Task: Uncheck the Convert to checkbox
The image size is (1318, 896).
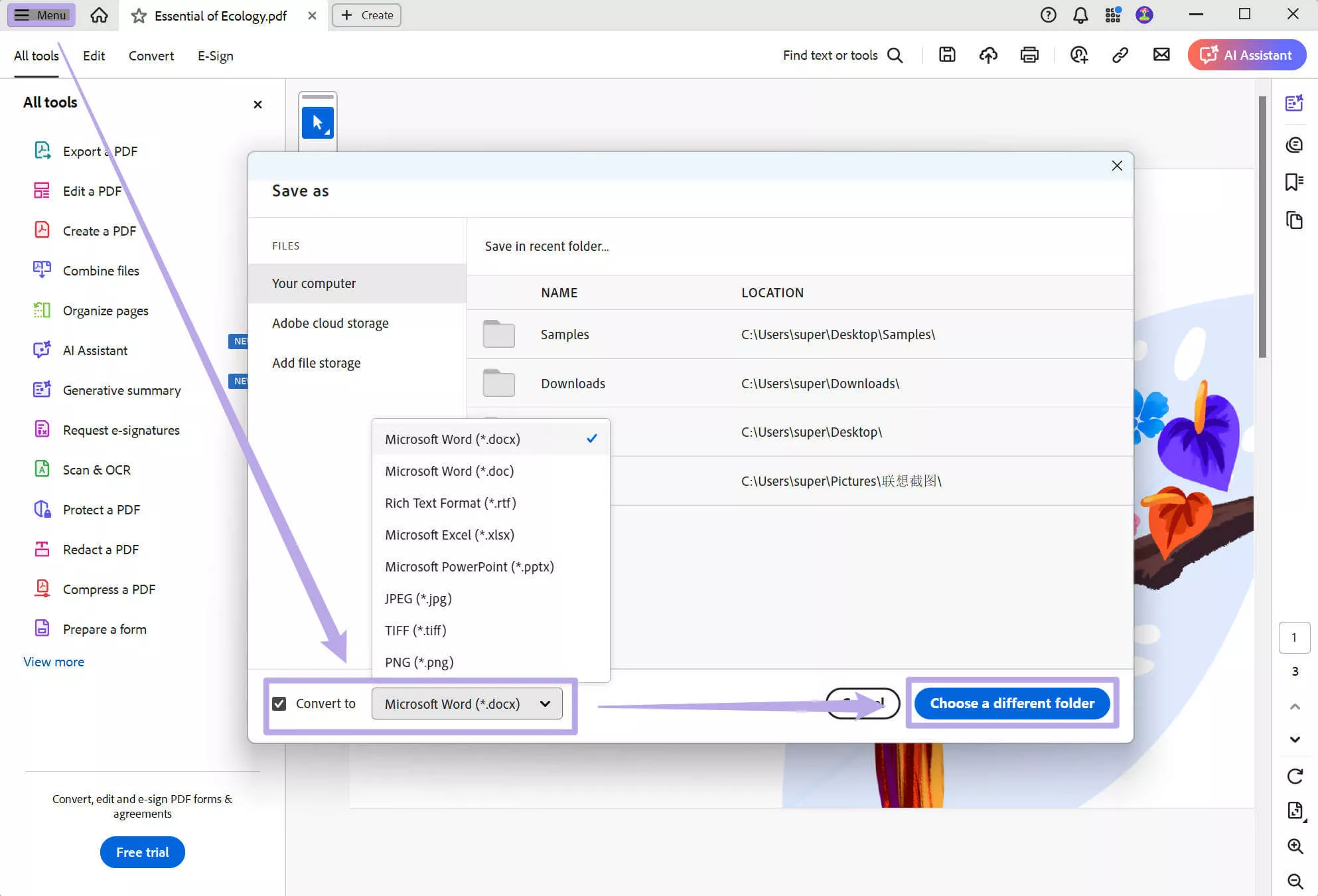Action: tap(279, 703)
